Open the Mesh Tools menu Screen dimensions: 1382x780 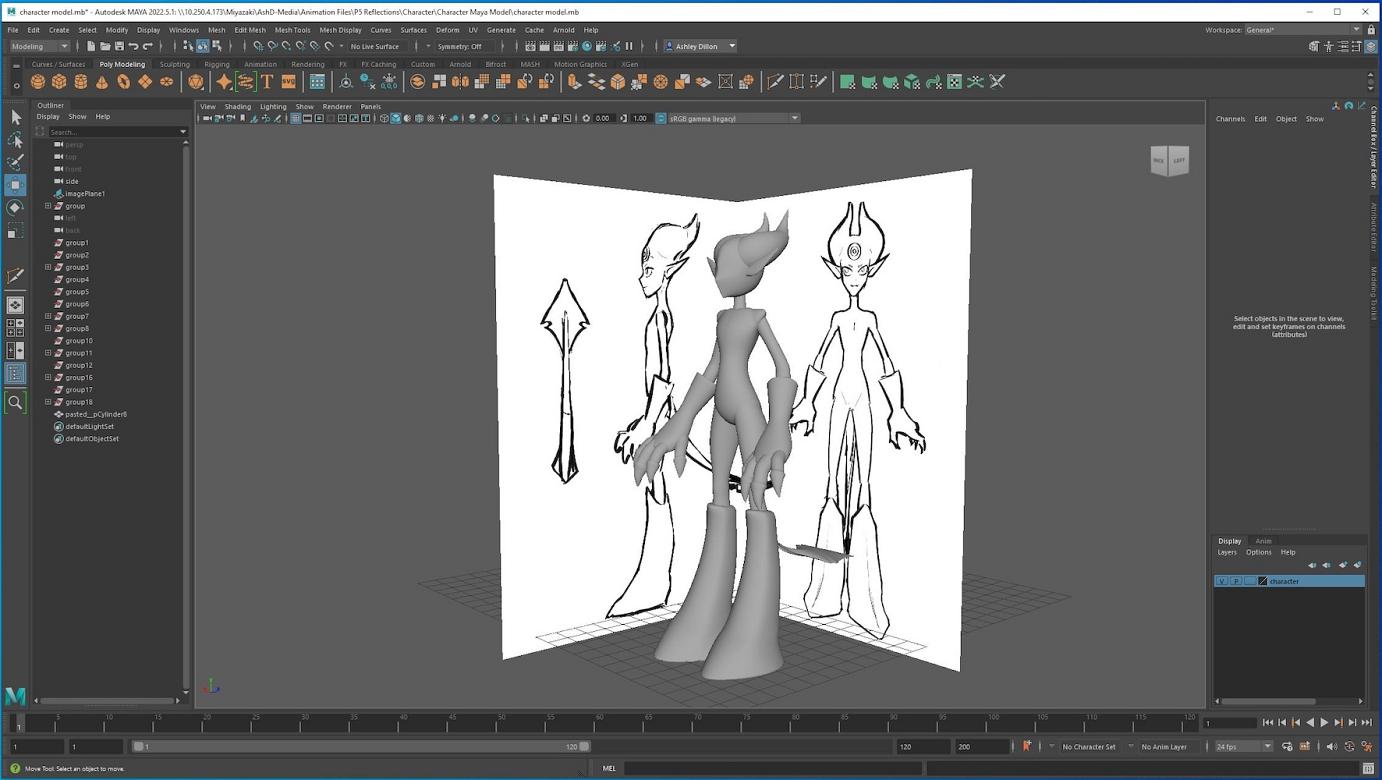[292, 30]
